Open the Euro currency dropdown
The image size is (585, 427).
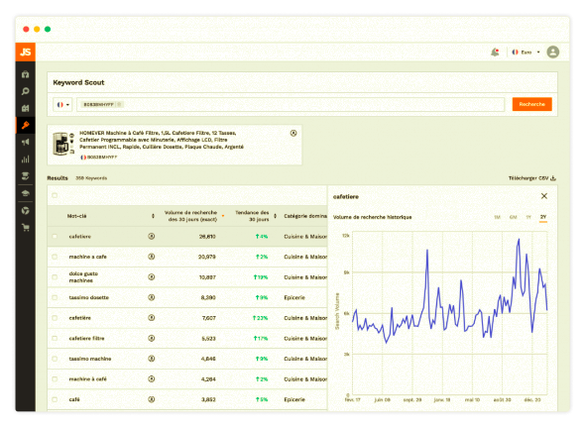[526, 52]
